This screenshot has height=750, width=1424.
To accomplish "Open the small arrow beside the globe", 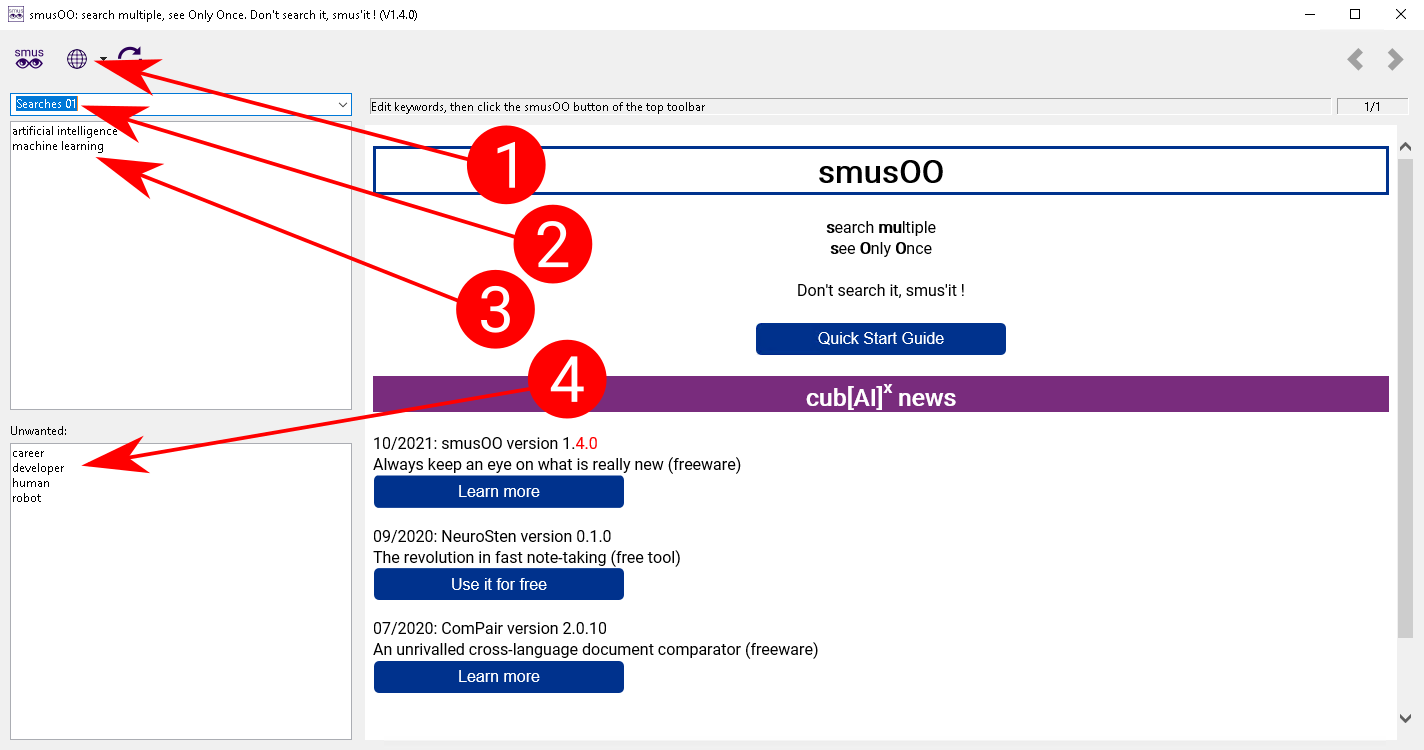I will tap(103, 60).
